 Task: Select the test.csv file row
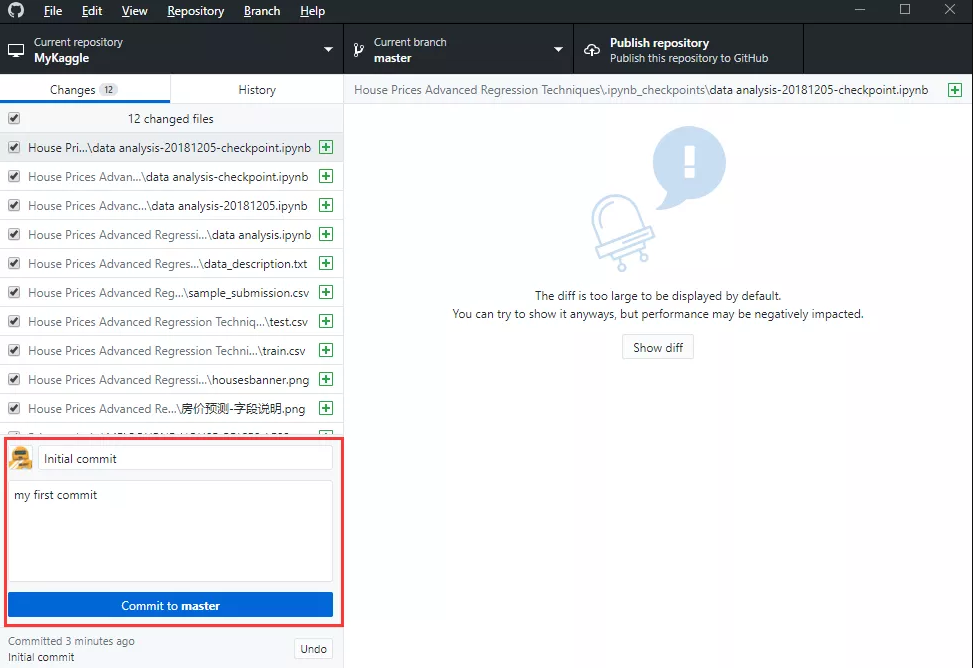pyautogui.click(x=171, y=321)
